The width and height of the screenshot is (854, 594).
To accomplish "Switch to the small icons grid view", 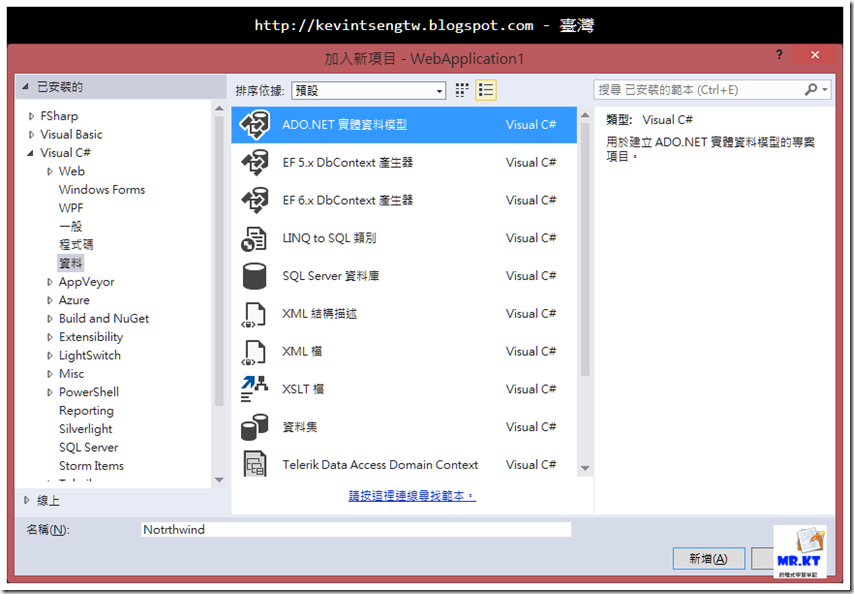I will tap(462, 90).
